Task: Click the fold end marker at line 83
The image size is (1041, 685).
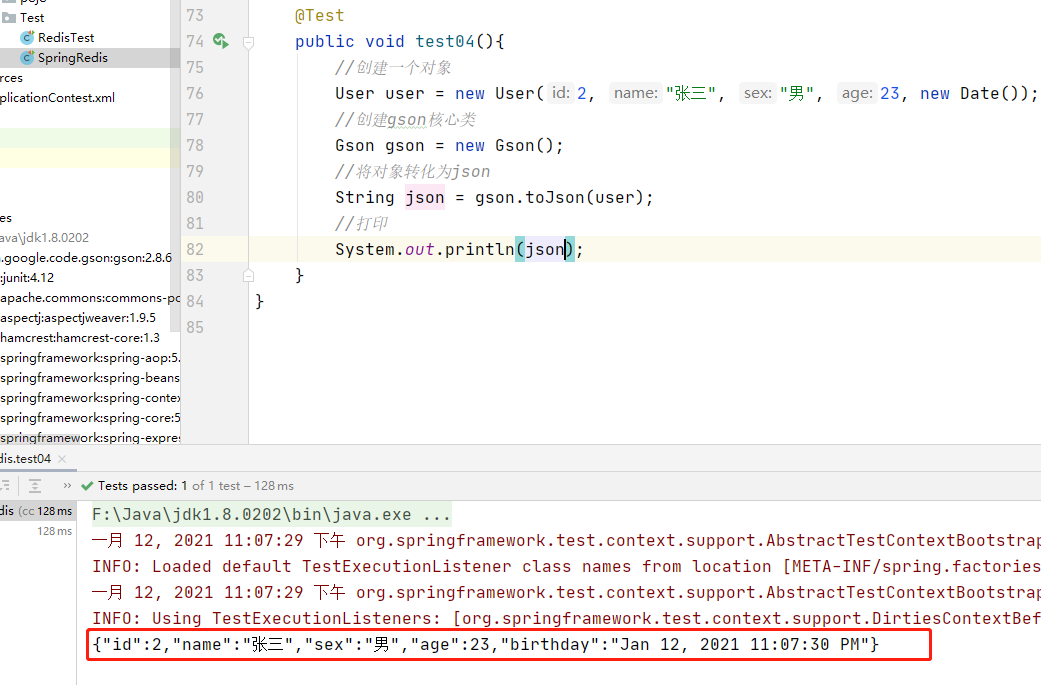Action: pyautogui.click(x=248, y=275)
